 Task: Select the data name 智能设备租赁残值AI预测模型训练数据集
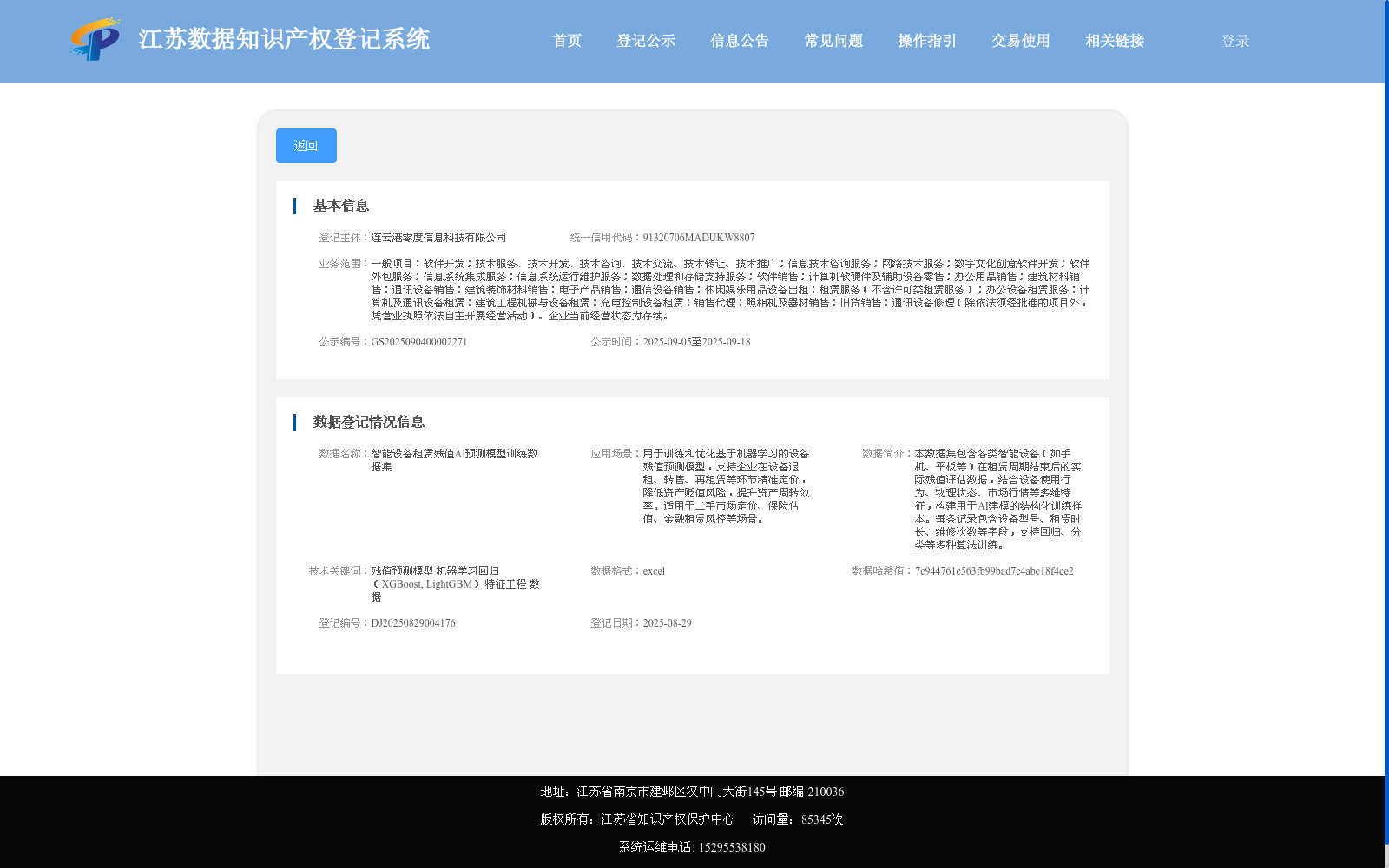coord(455,460)
